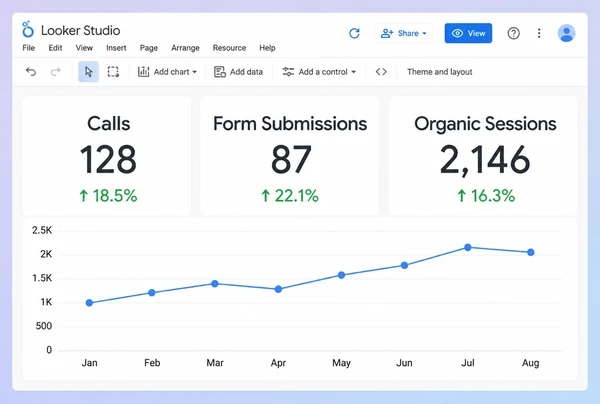The image size is (600, 404).
Task: Open the Help question mark icon
Action: [x=514, y=33]
